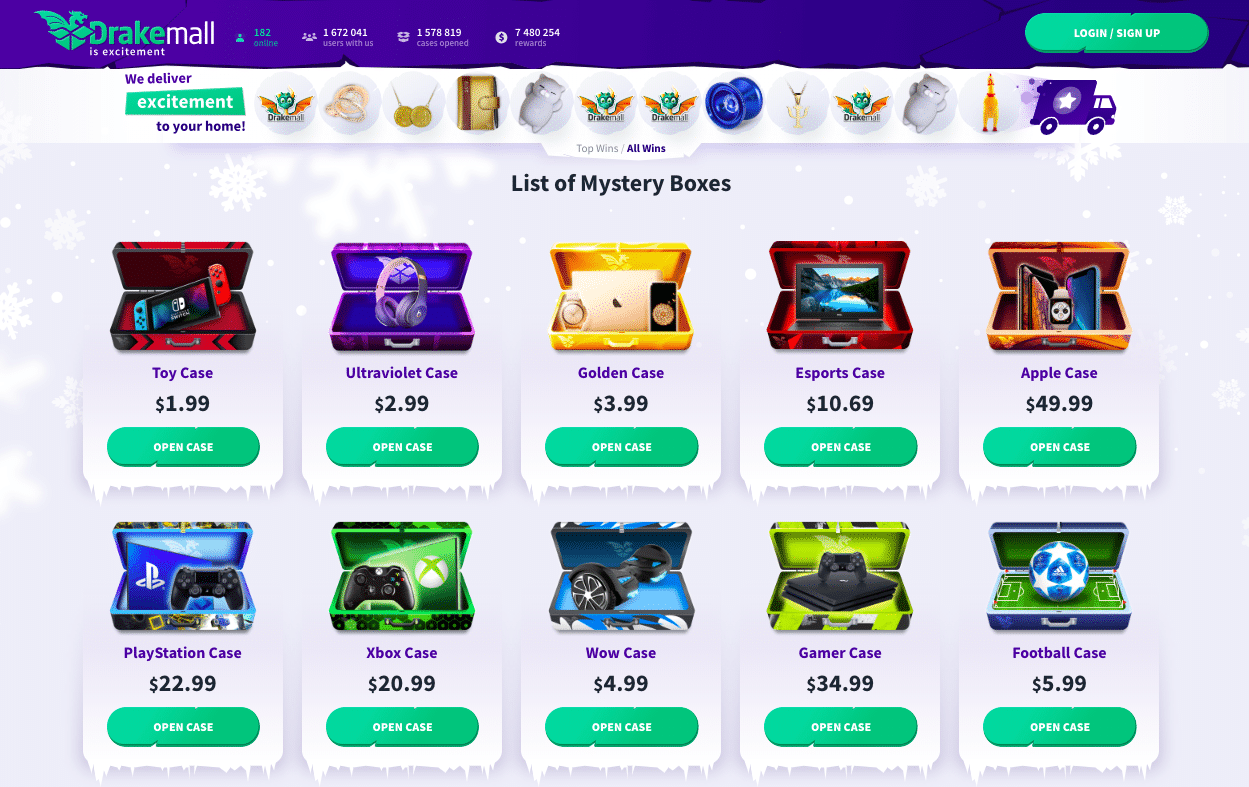1249x787 pixels.
Task: Click the Login / Sign Up button
Action: click(x=1116, y=33)
